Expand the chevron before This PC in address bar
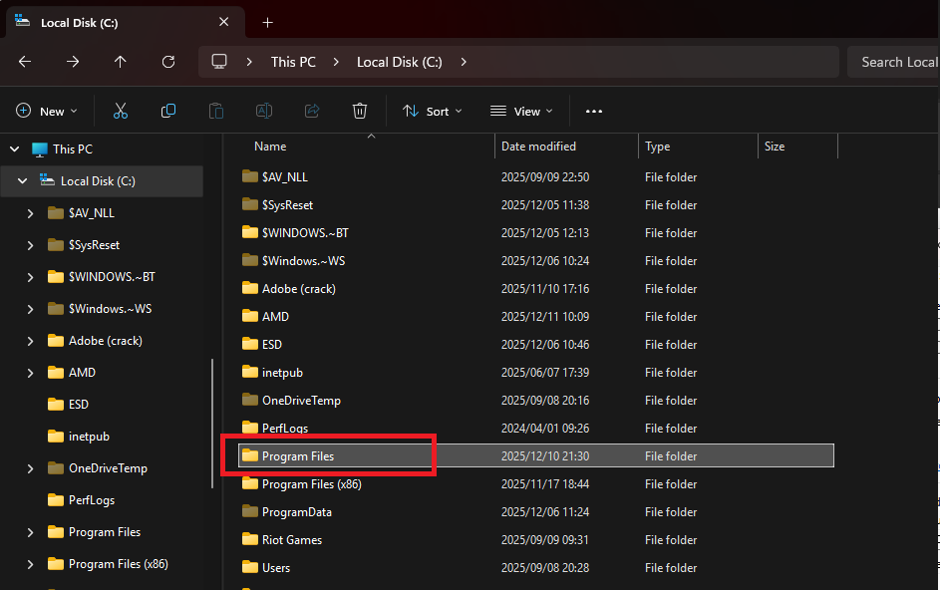Screen dimensions: 940x590 click(249, 62)
